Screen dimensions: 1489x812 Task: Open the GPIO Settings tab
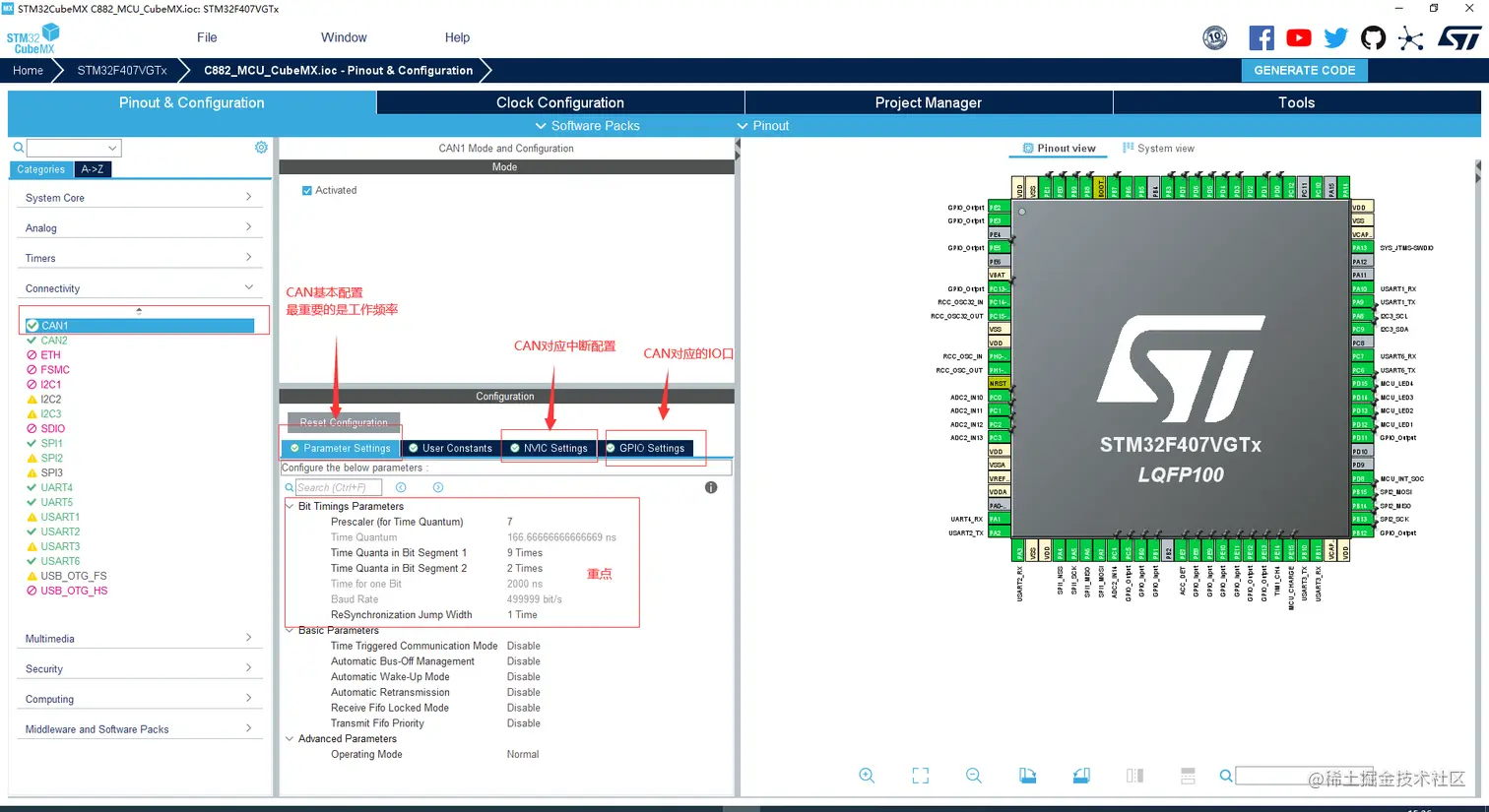click(x=646, y=448)
